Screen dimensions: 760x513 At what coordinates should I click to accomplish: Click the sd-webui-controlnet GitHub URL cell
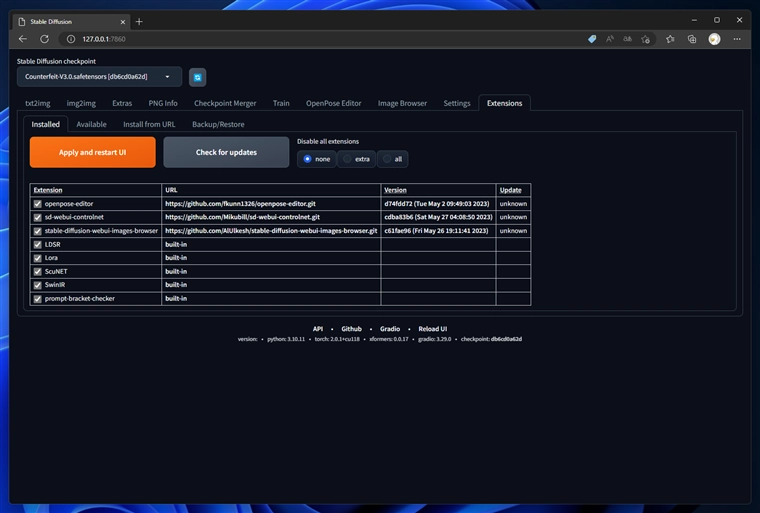(271, 217)
